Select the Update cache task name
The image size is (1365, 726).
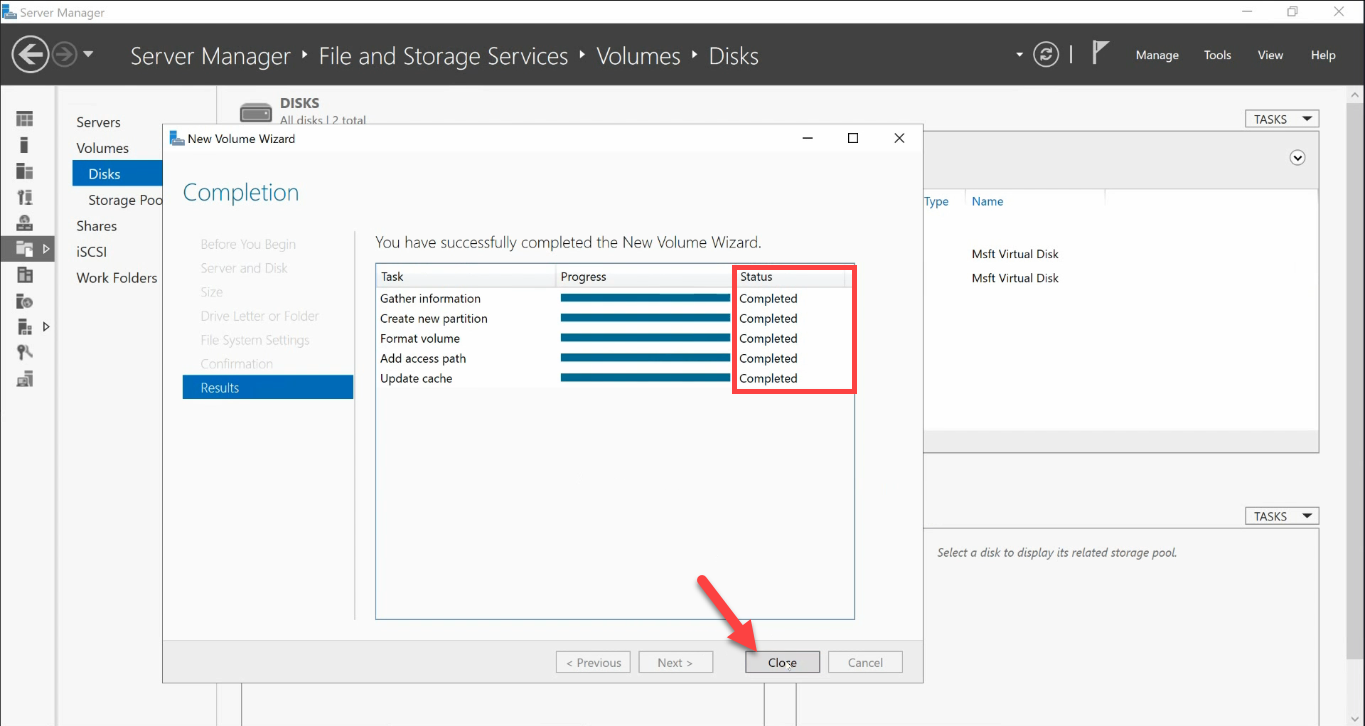(416, 378)
